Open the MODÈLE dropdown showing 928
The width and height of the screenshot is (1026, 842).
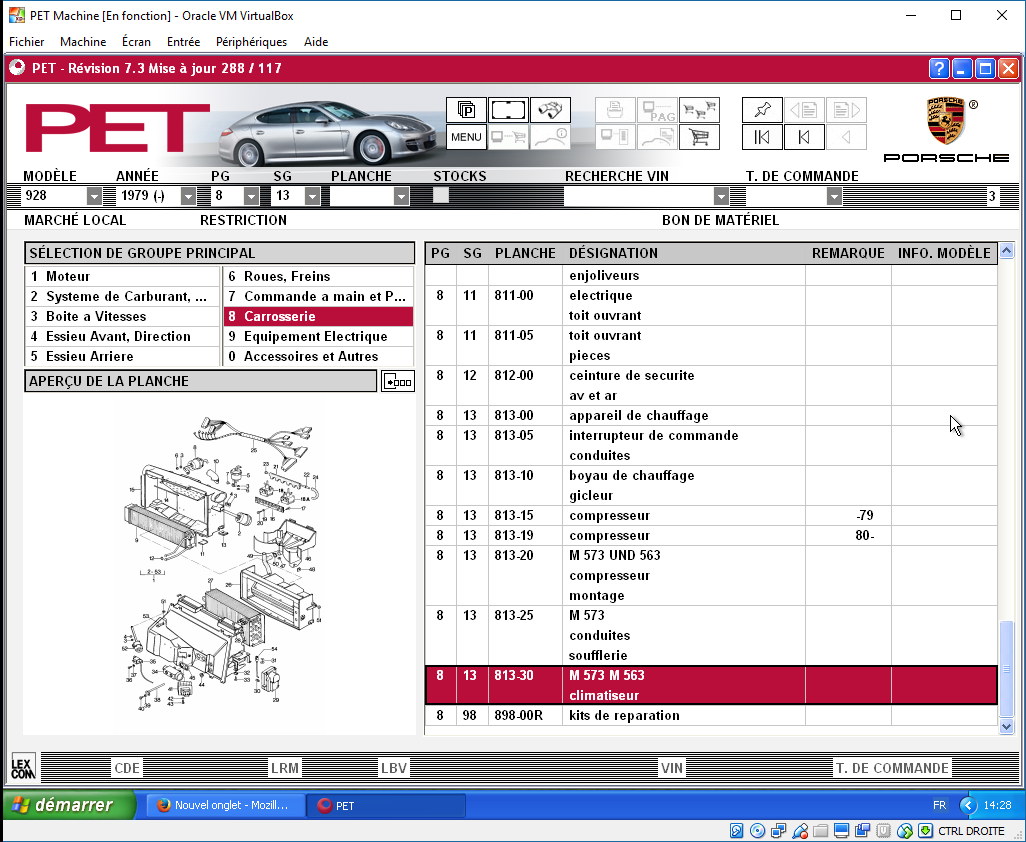[94, 196]
